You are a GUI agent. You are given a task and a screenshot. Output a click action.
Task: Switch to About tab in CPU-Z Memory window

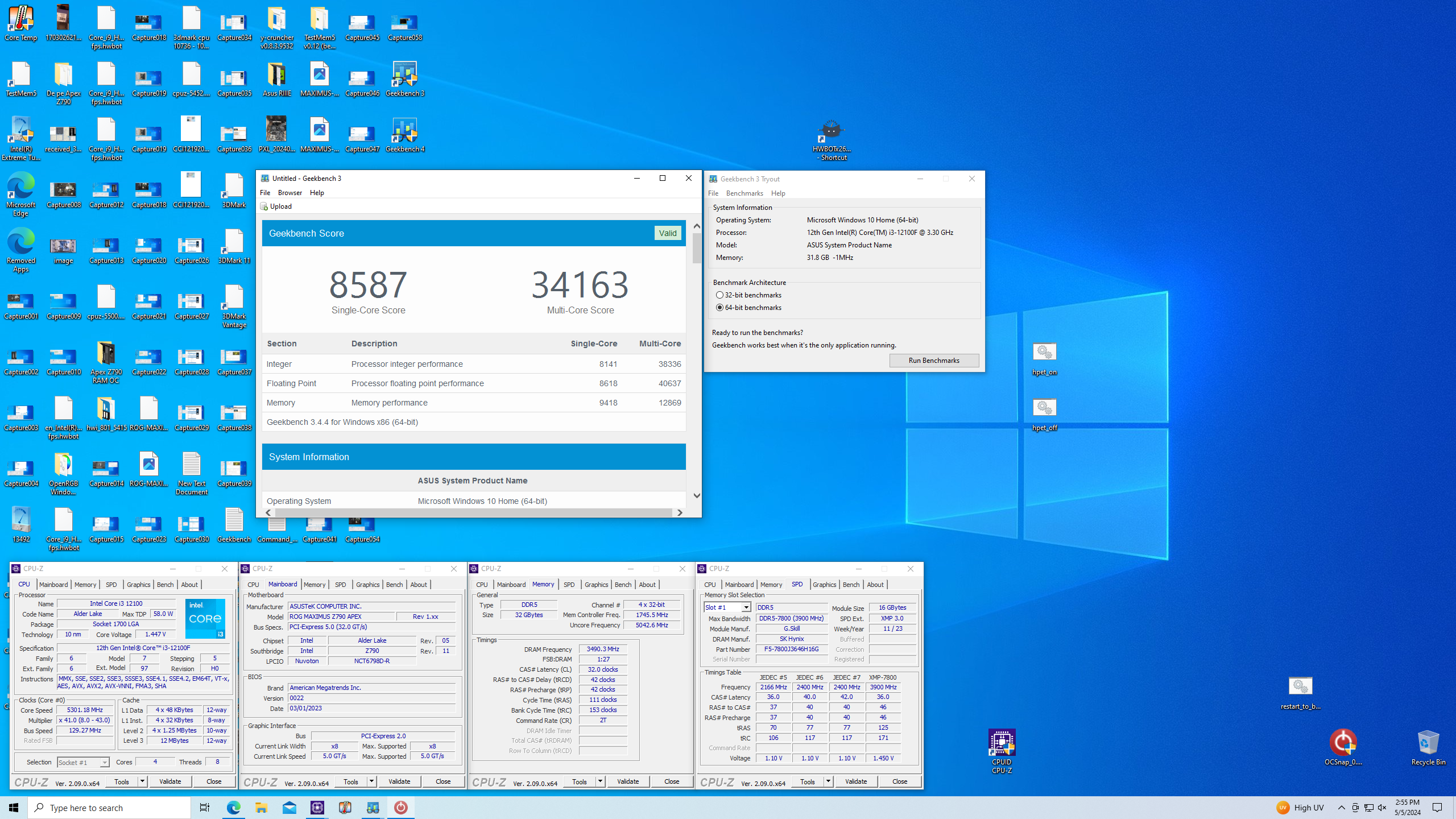click(647, 585)
